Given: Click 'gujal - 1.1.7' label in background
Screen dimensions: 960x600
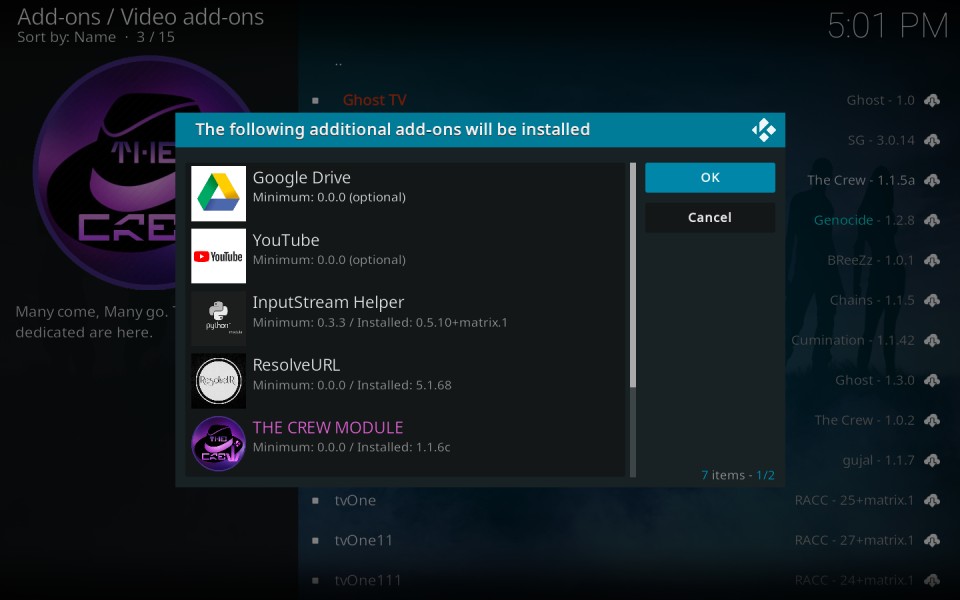Looking at the screenshot, I should pos(879,460).
